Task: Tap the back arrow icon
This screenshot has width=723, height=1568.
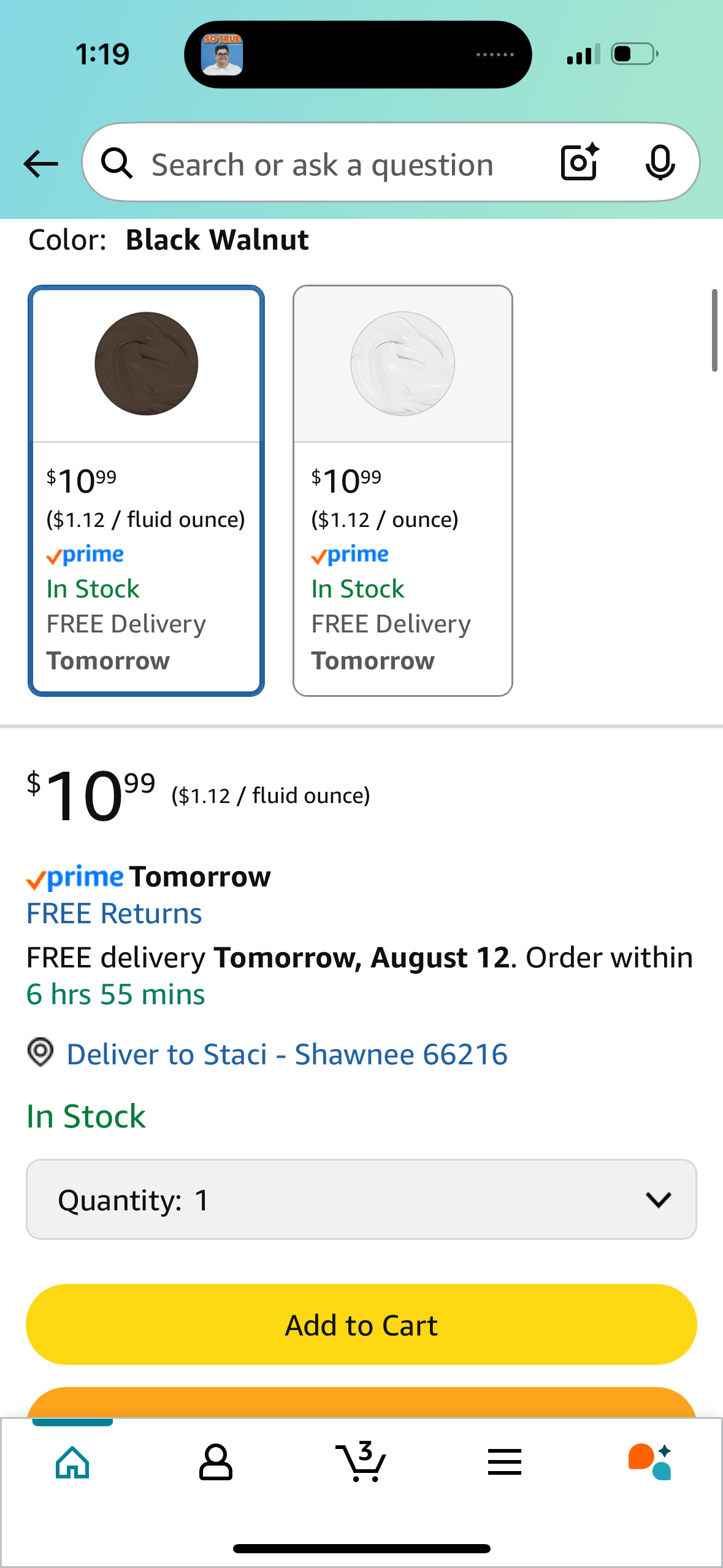Action: click(40, 164)
